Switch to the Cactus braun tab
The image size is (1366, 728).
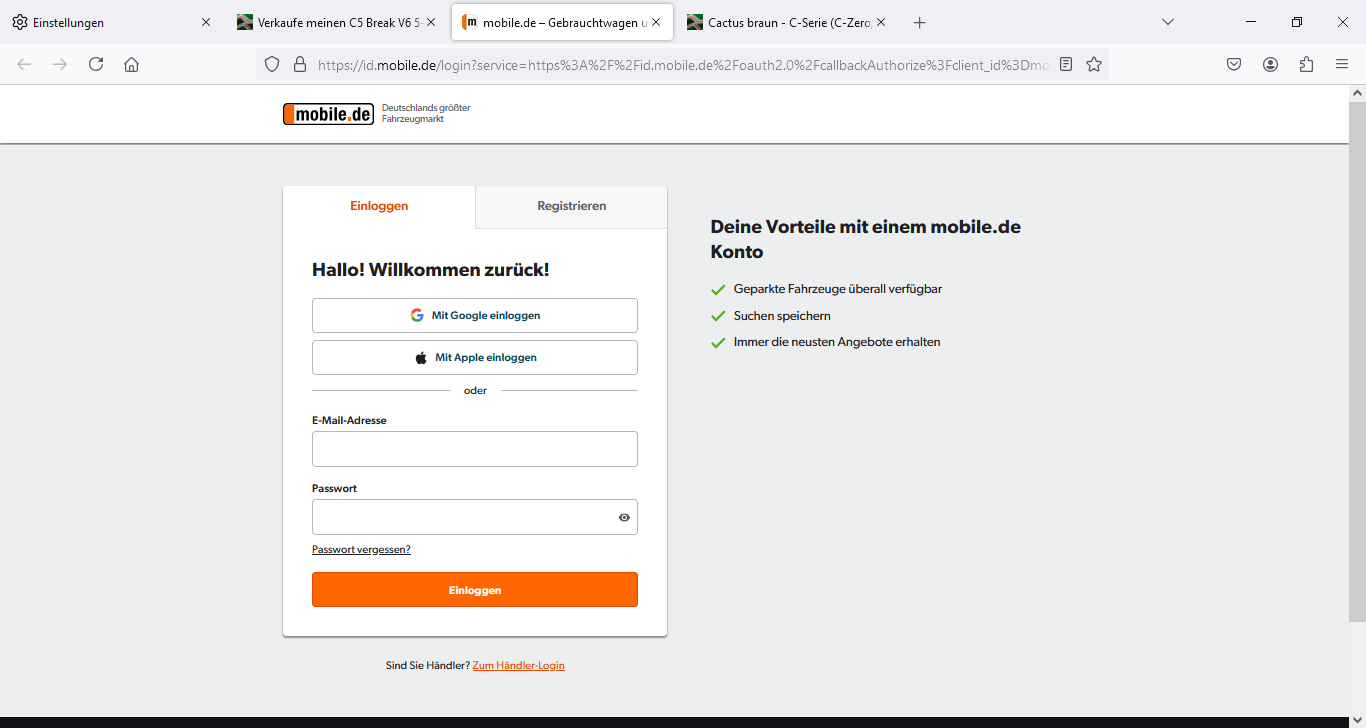point(786,22)
